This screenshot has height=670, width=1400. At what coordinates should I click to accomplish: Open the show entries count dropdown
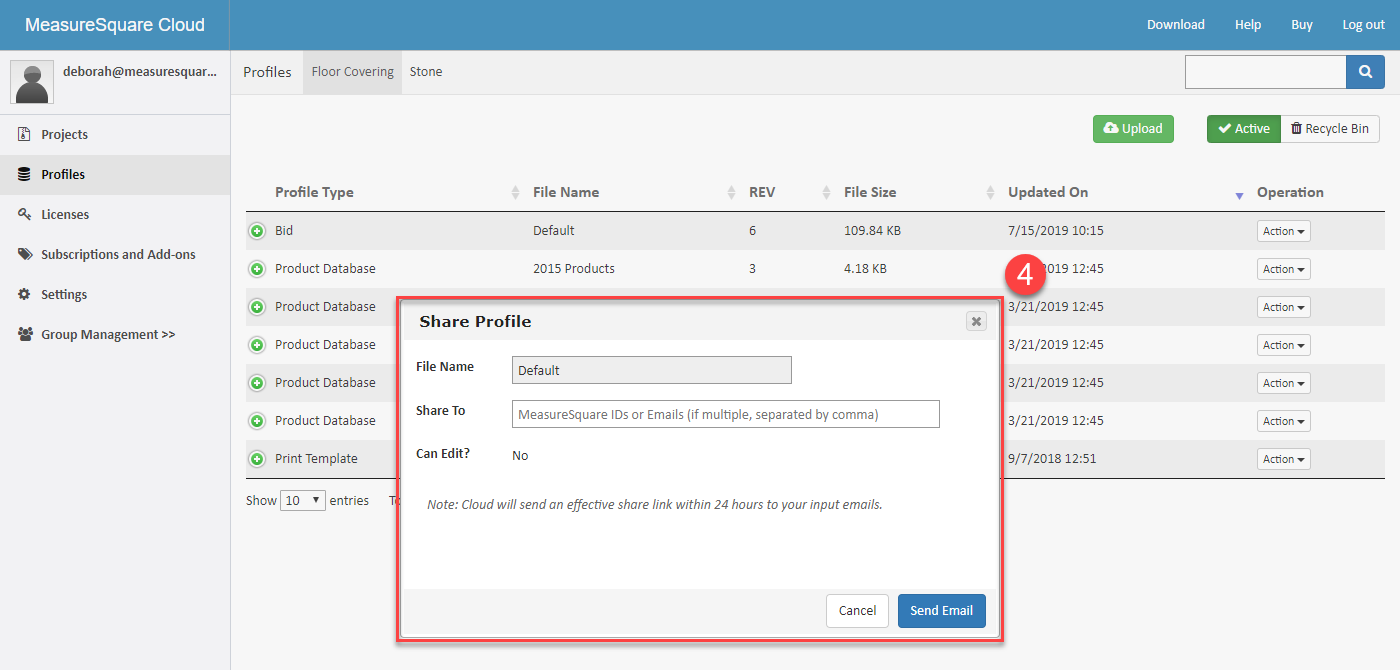click(303, 500)
